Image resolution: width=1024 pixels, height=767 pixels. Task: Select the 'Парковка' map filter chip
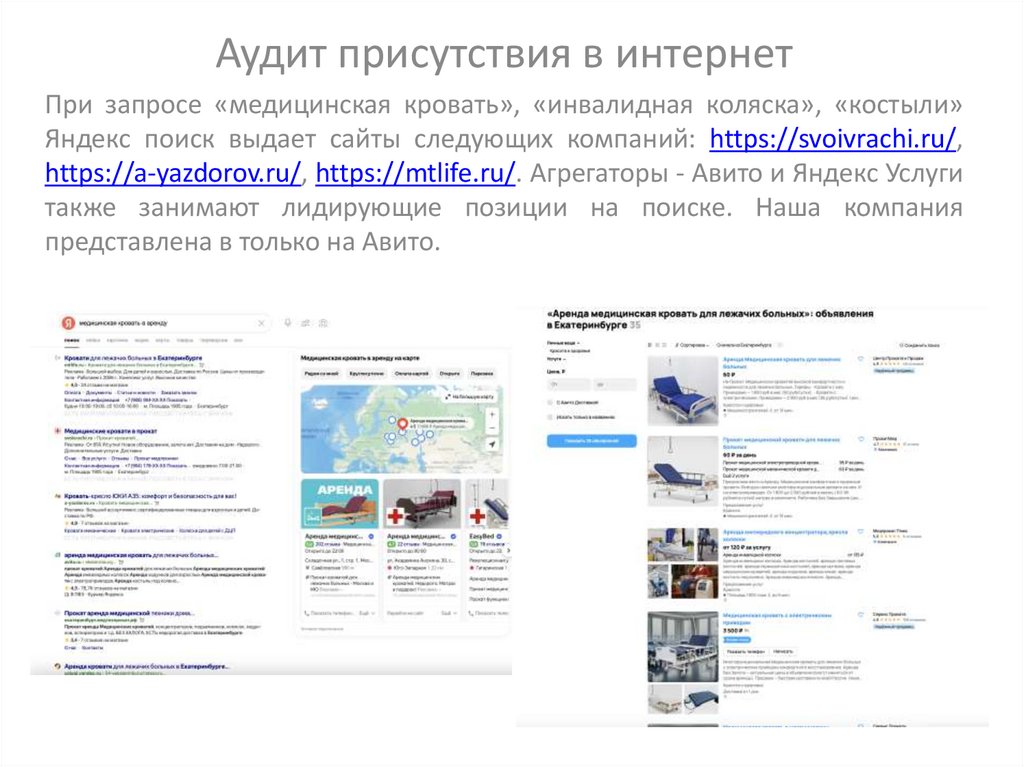tap(482, 374)
